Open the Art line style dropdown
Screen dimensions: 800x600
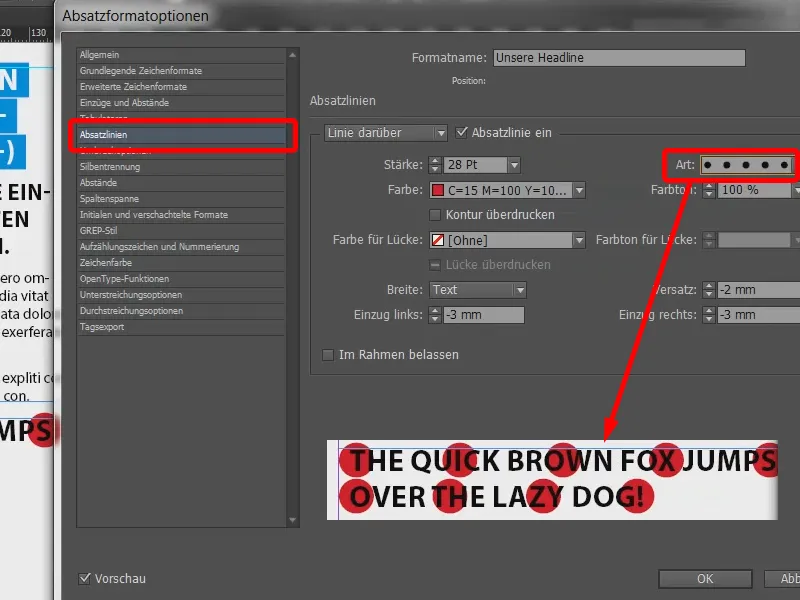[x=746, y=165]
